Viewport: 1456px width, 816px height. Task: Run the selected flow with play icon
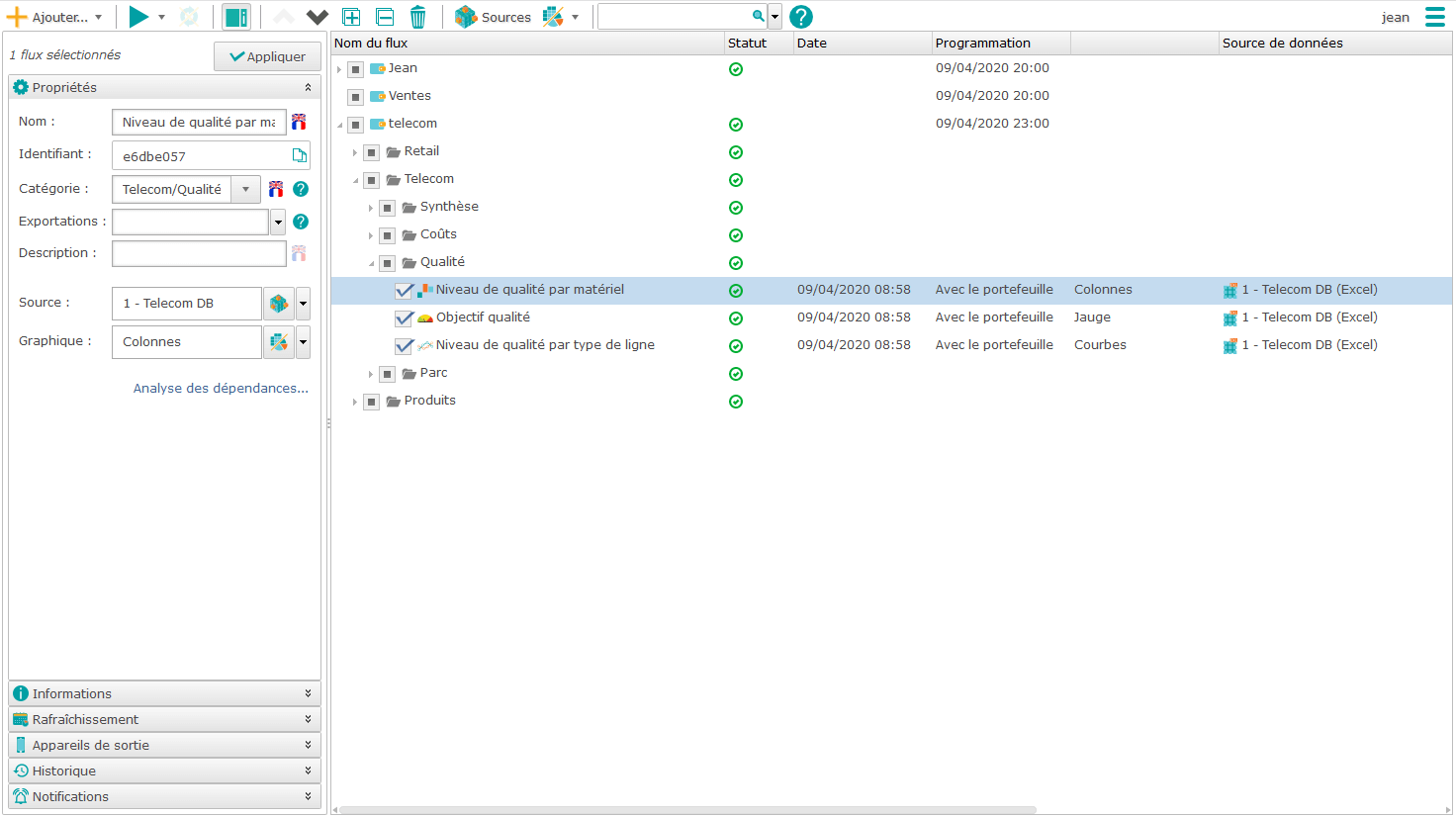(138, 17)
